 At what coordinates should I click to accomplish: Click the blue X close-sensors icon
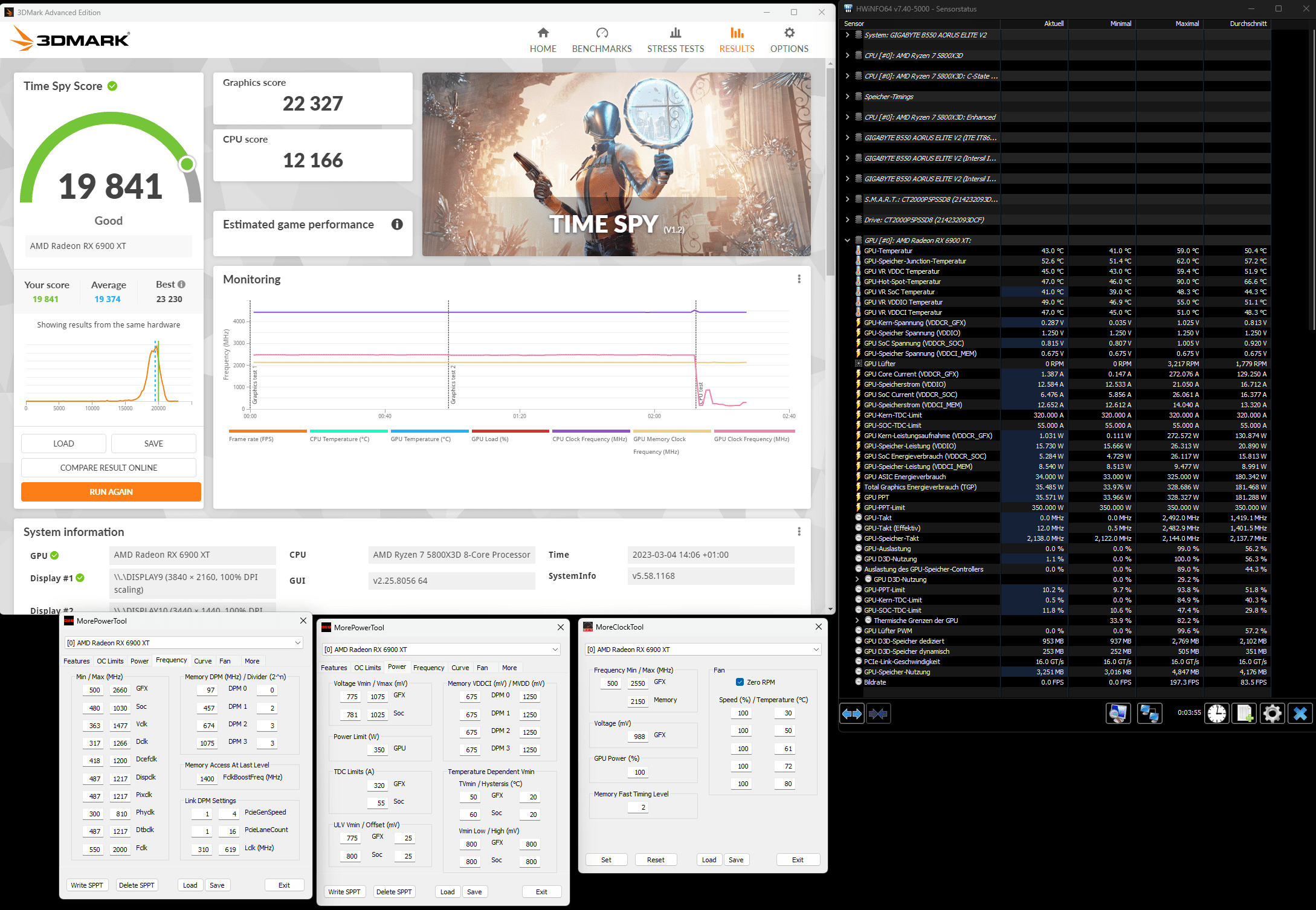click(1300, 714)
